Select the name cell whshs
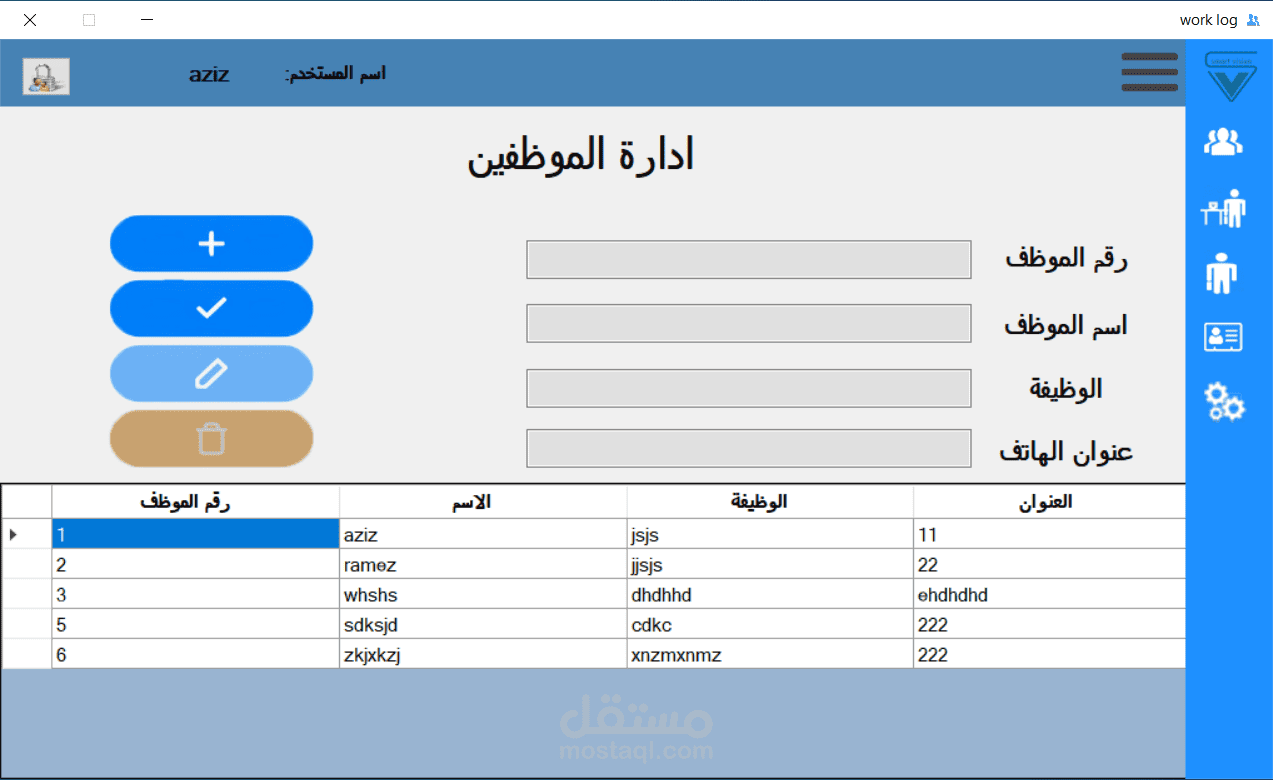Image resolution: width=1273 pixels, height=780 pixels. pyautogui.click(x=483, y=594)
